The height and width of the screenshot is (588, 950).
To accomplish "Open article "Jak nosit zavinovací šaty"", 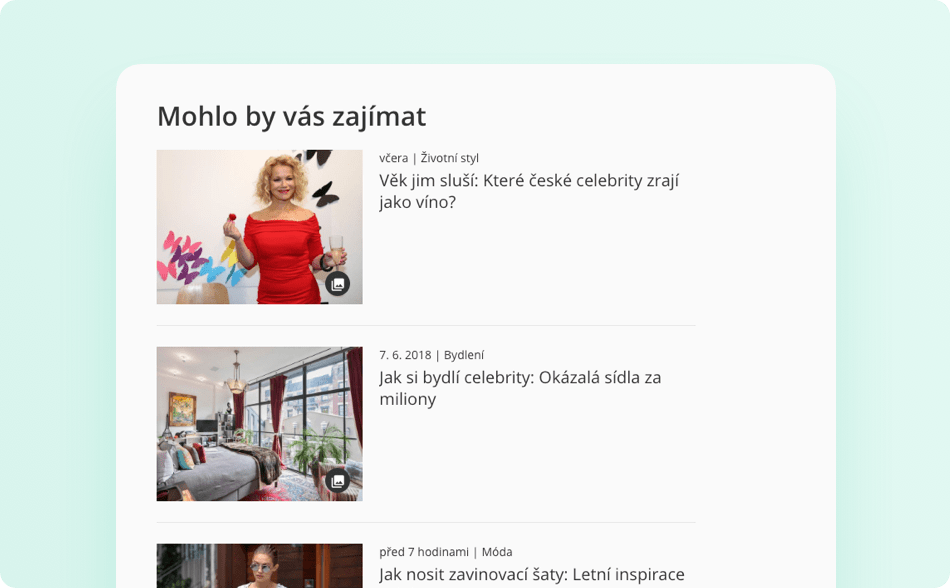I will point(531,574).
